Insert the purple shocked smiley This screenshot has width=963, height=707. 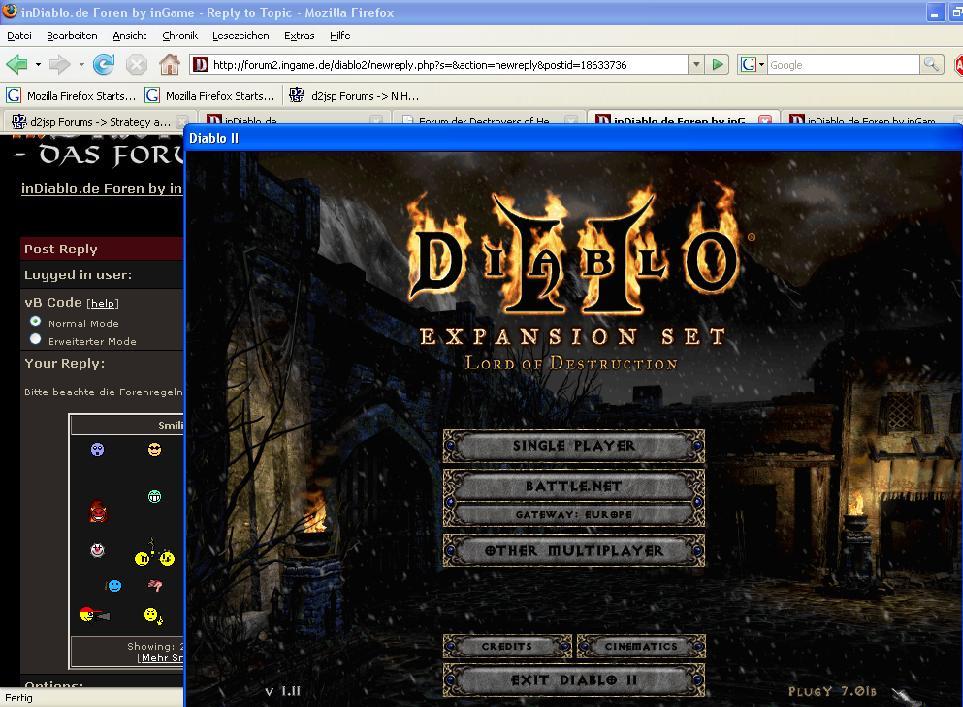pos(97,450)
